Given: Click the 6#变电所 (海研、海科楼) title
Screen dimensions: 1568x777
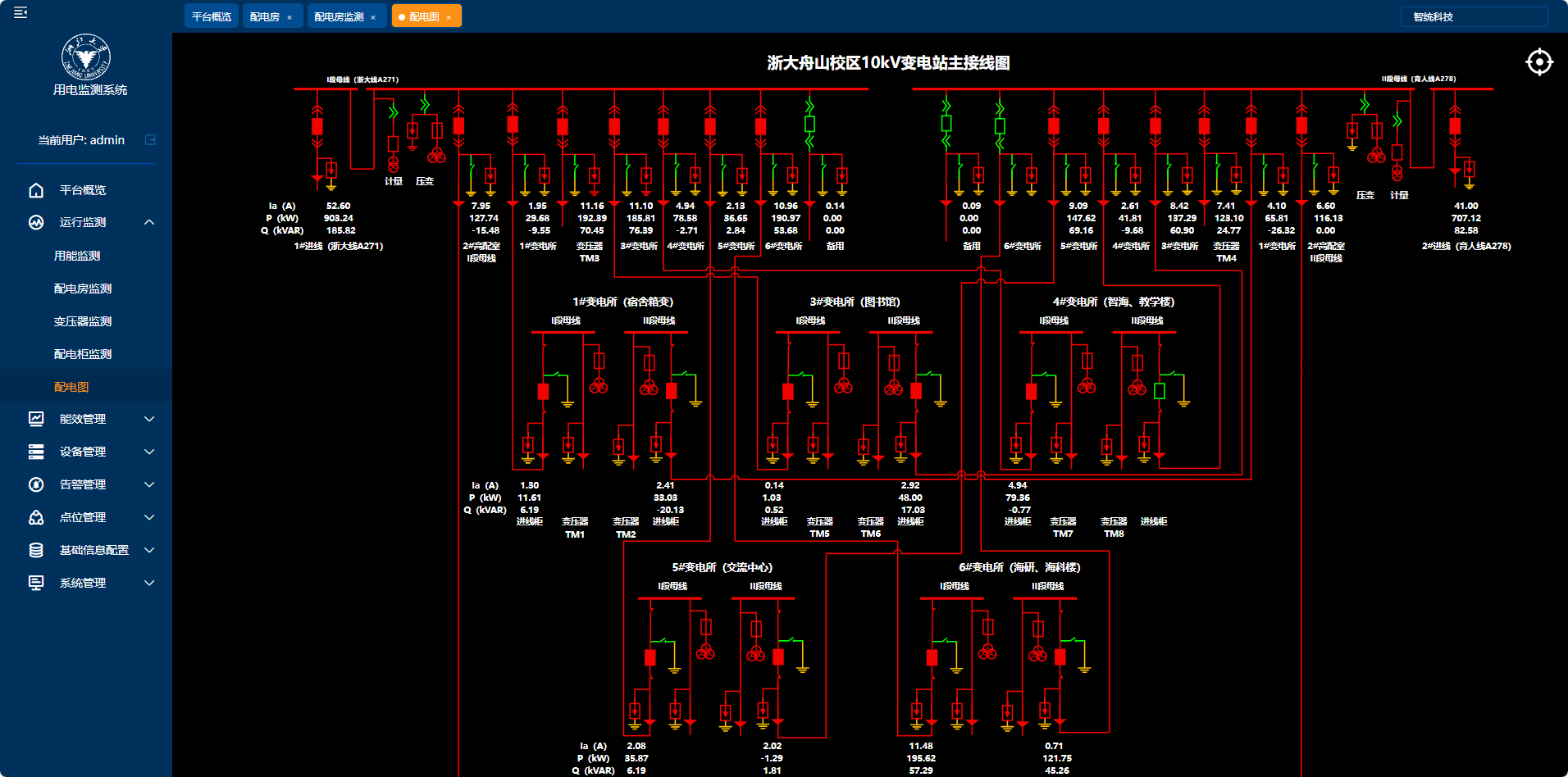Looking at the screenshot, I should (1019, 567).
